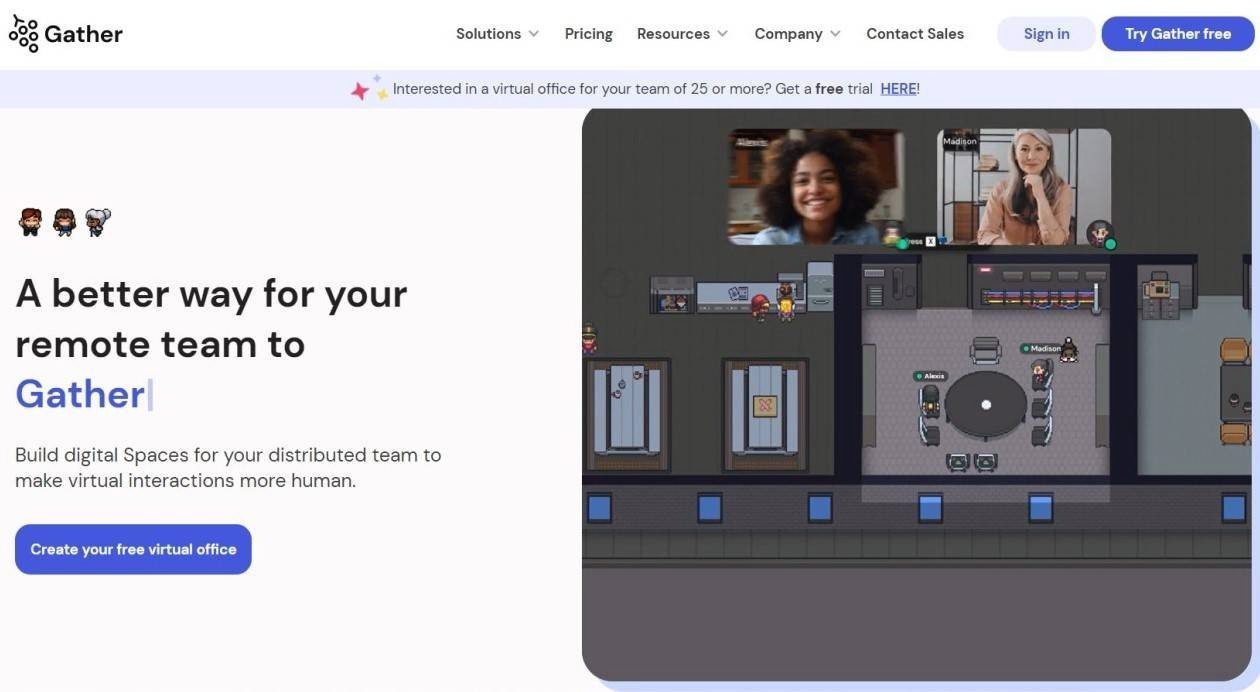Click the sparkle stars banner icon

point(369,88)
